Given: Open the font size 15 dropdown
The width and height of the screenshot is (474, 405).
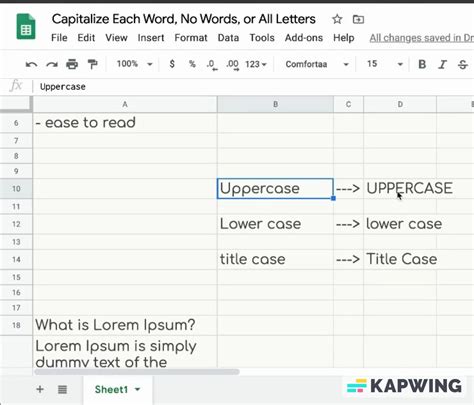Looking at the screenshot, I should [385, 64].
